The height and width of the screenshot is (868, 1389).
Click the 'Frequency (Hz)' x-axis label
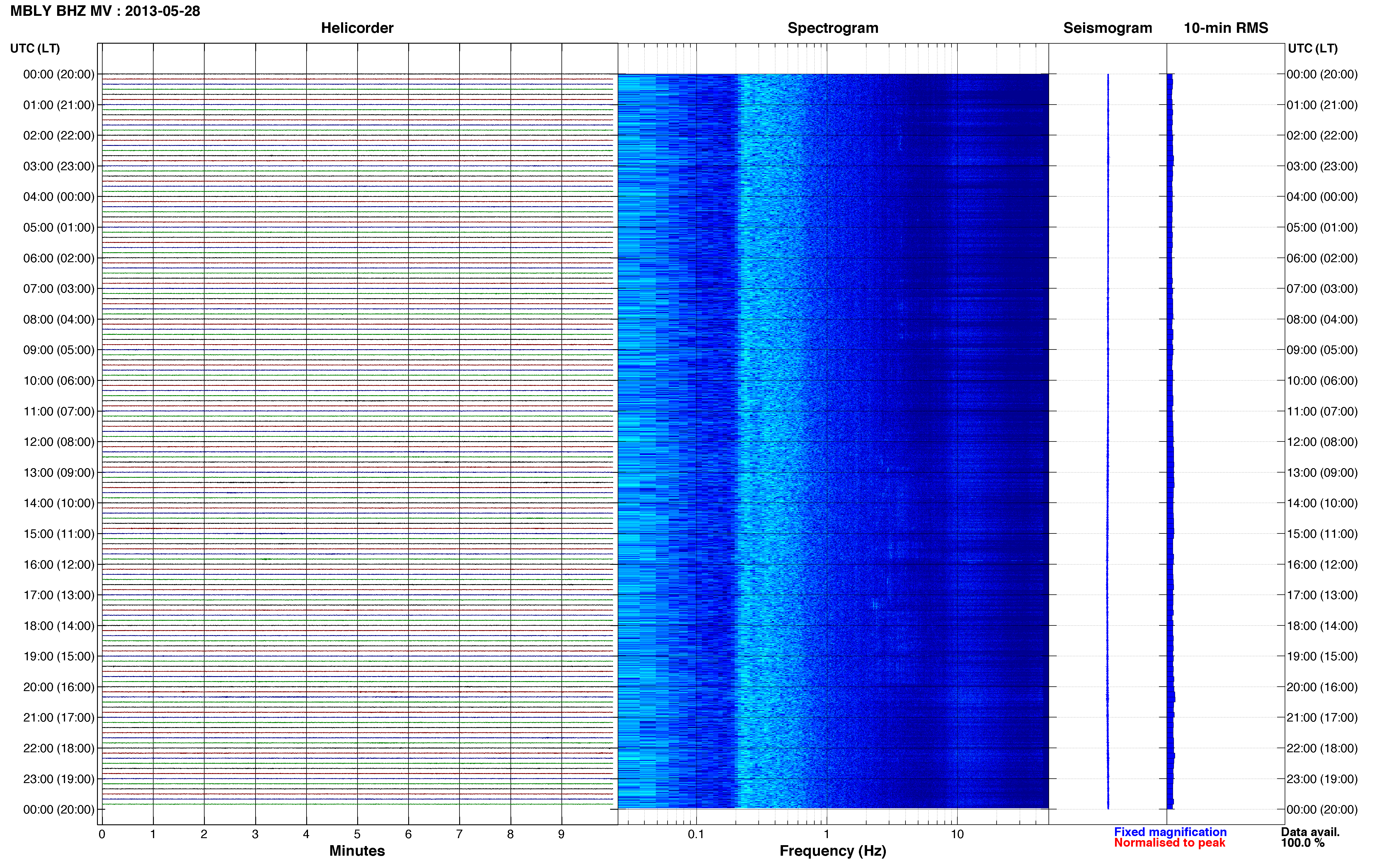point(833,851)
